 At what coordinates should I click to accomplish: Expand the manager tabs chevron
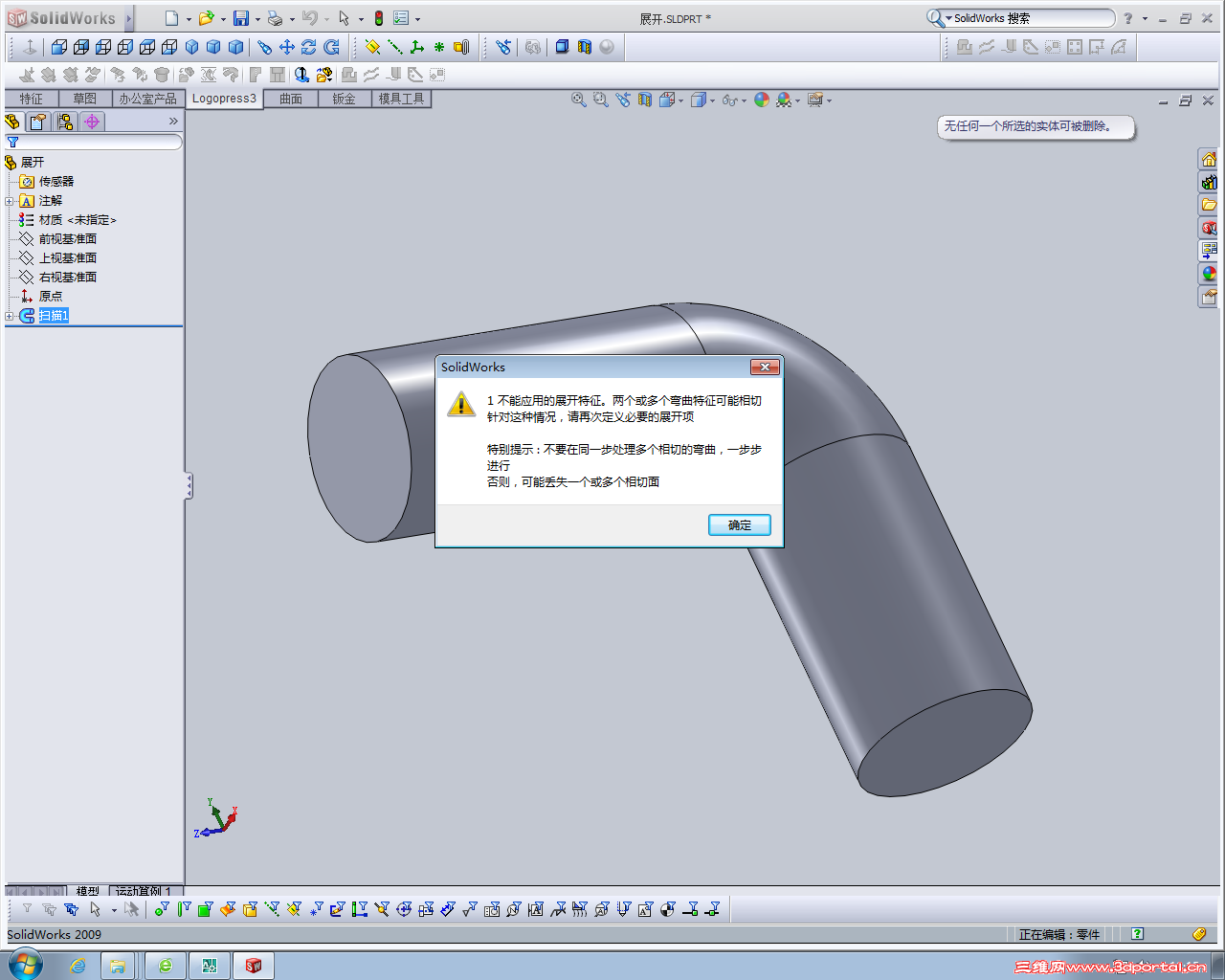click(173, 122)
